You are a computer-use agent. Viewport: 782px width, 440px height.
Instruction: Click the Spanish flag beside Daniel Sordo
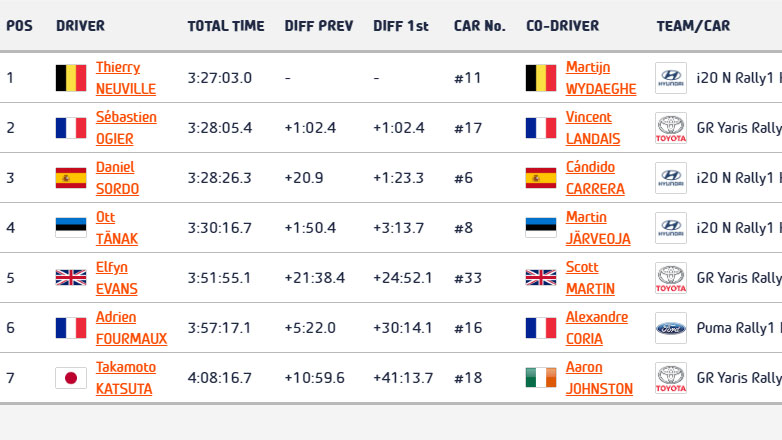pos(70,178)
